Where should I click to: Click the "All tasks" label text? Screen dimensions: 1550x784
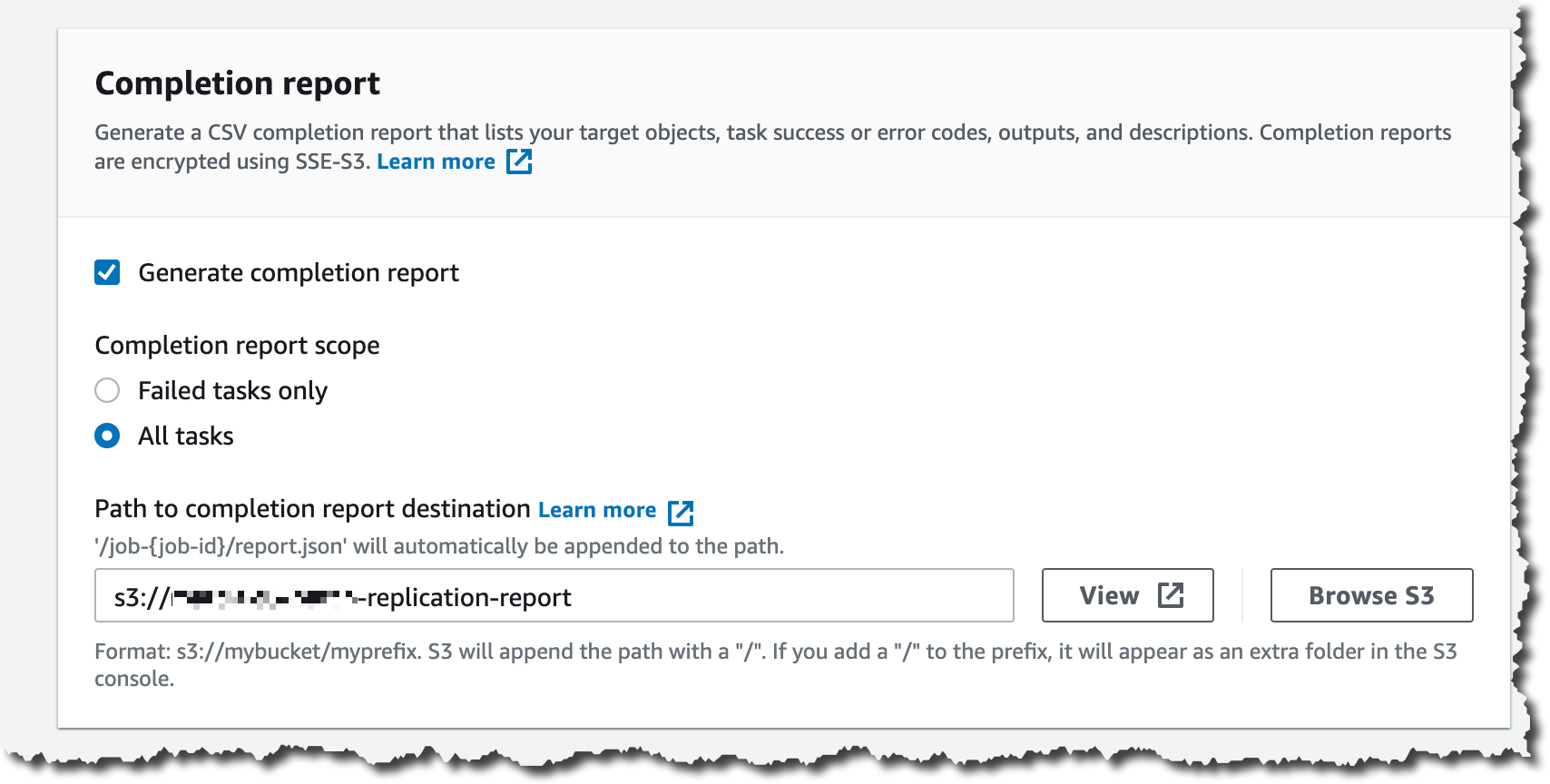click(186, 436)
